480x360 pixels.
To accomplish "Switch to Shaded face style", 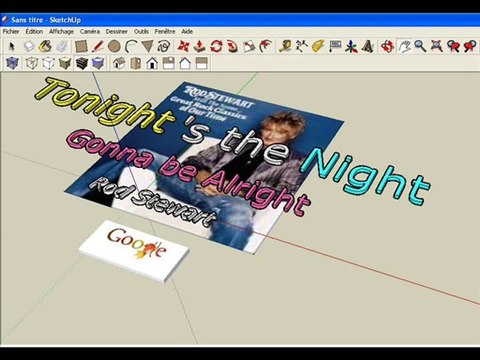I will click(x=65, y=63).
